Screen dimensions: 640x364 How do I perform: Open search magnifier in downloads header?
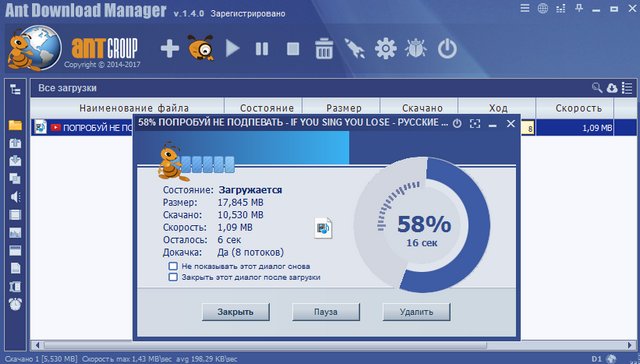click(597, 88)
